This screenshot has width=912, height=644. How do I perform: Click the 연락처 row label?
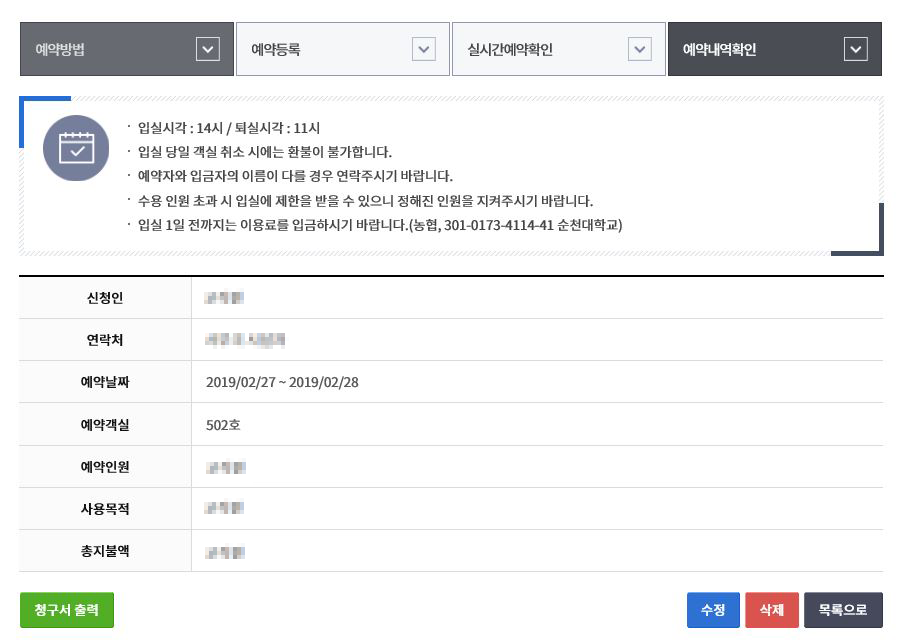coord(105,340)
